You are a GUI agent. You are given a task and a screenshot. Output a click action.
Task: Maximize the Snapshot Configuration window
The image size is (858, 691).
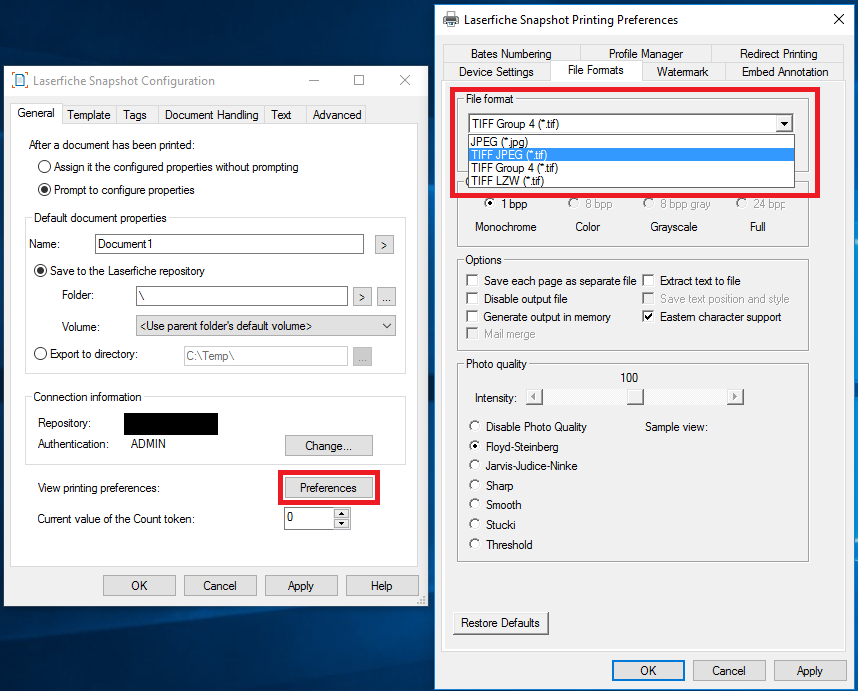pyautogui.click(x=359, y=80)
